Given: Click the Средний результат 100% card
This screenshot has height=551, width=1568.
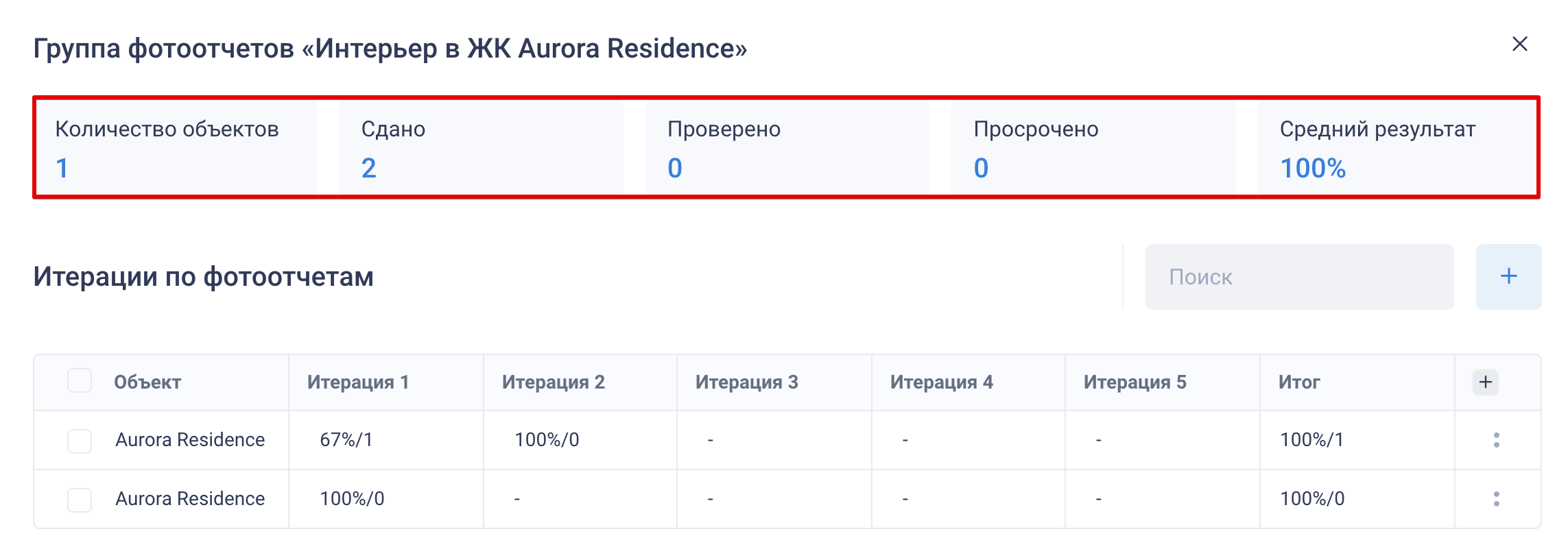Looking at the screenshot, I should 1396,148.
